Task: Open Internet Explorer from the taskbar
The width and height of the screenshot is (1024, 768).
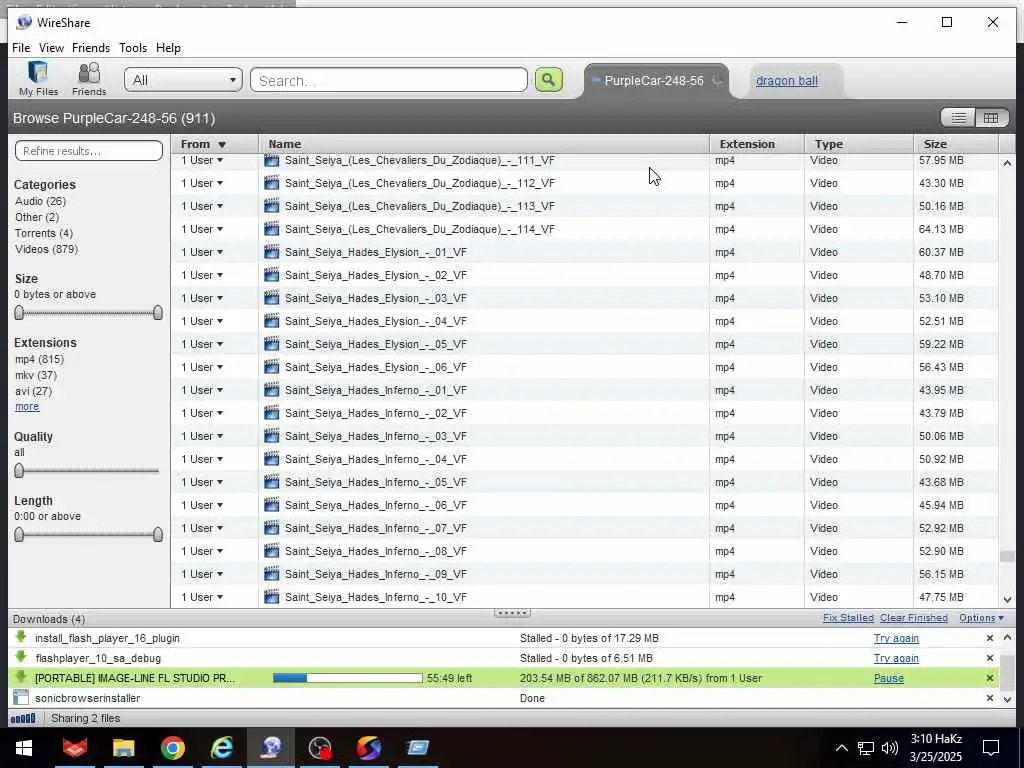Action: click(222, 748)
